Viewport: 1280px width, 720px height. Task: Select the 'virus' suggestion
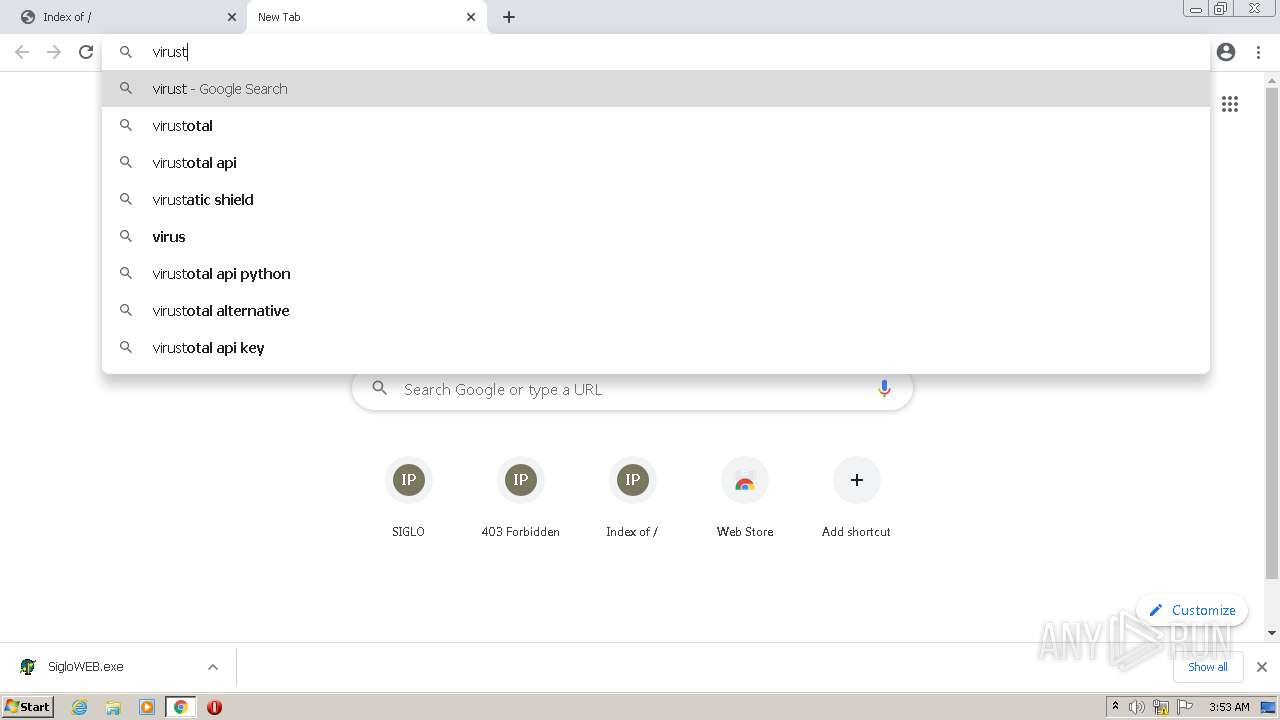(656, 237)
